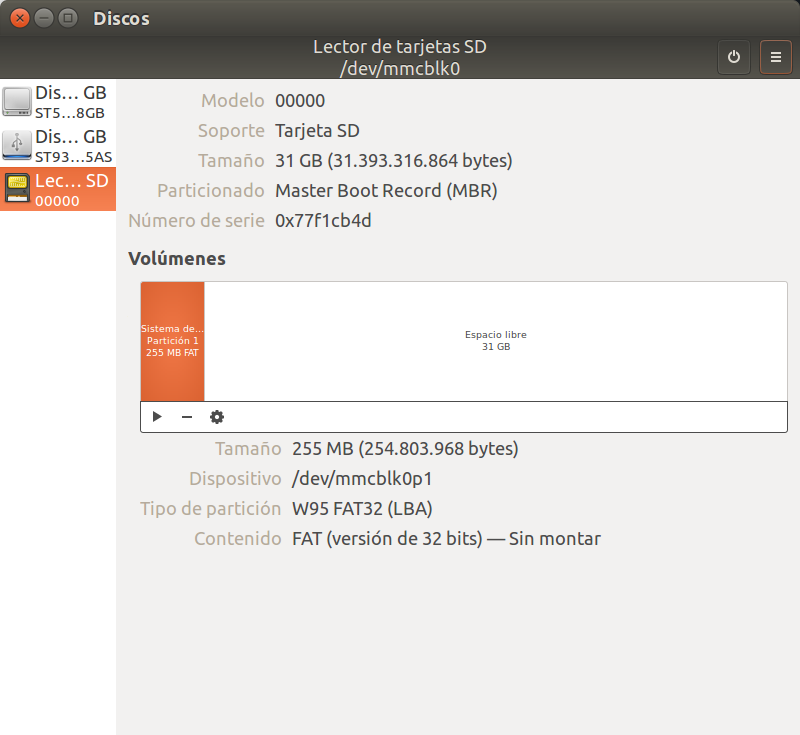Click the serial number 0x77f1cb4d

click(323, 221)
